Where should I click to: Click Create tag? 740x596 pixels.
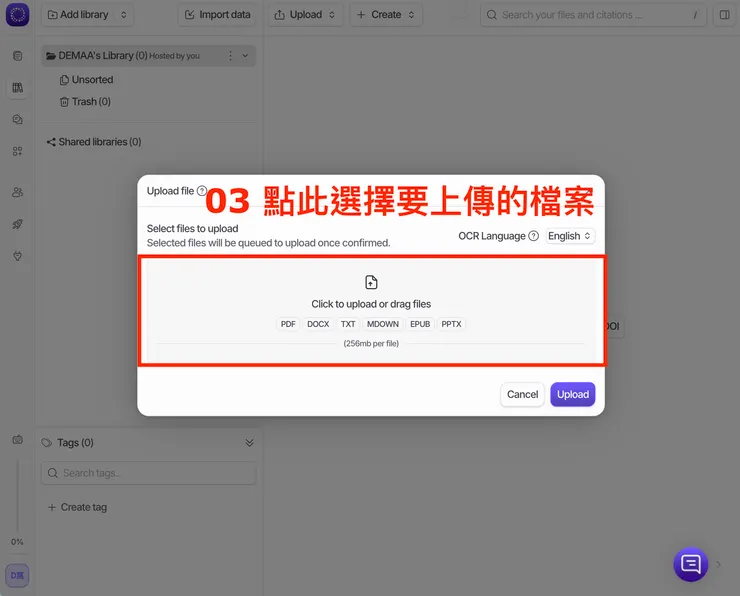click(x=78, y=507)
